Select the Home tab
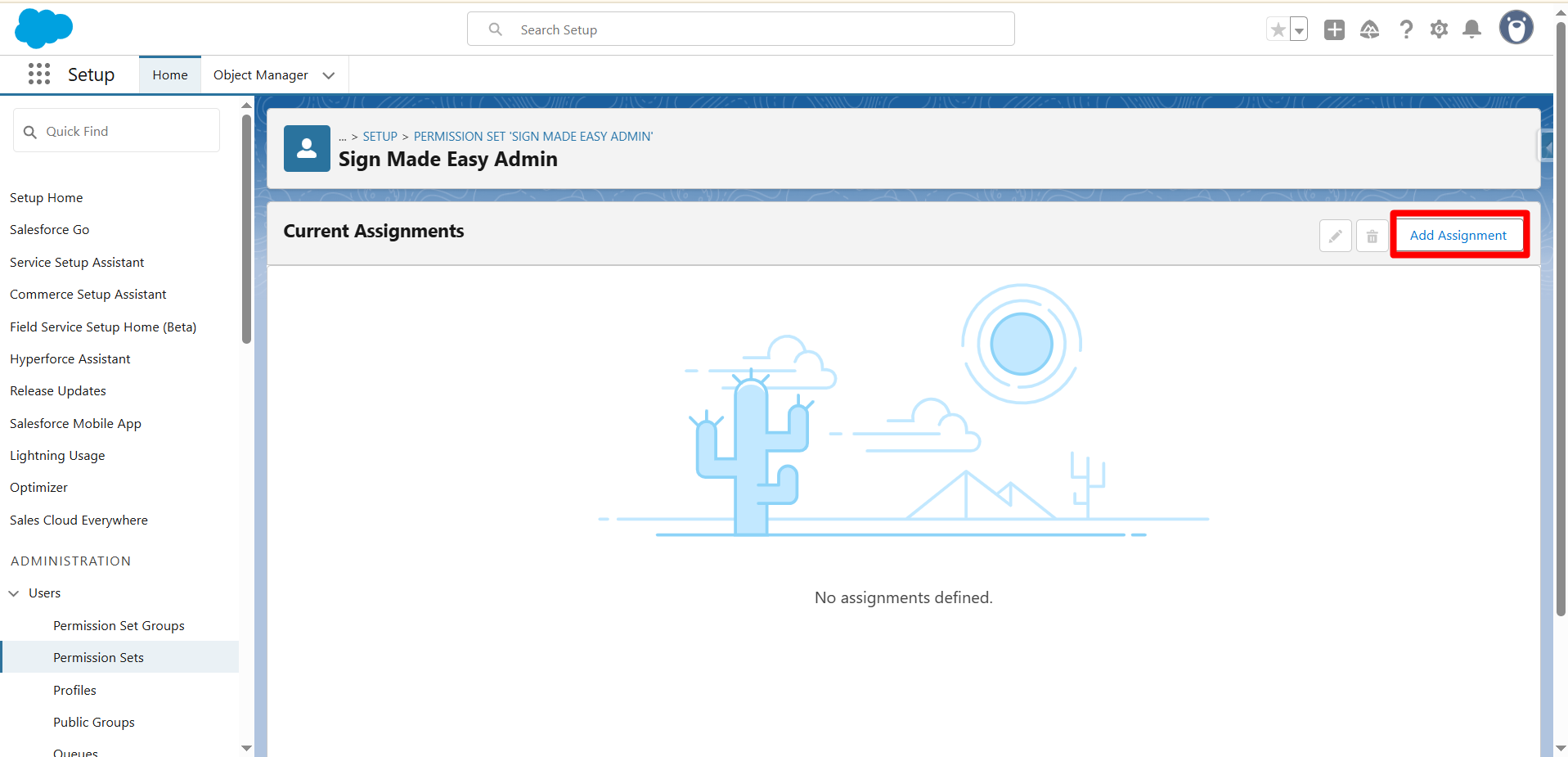This screenshot has height=757, width=1568. pyautogui.click(x=170, y=75)
